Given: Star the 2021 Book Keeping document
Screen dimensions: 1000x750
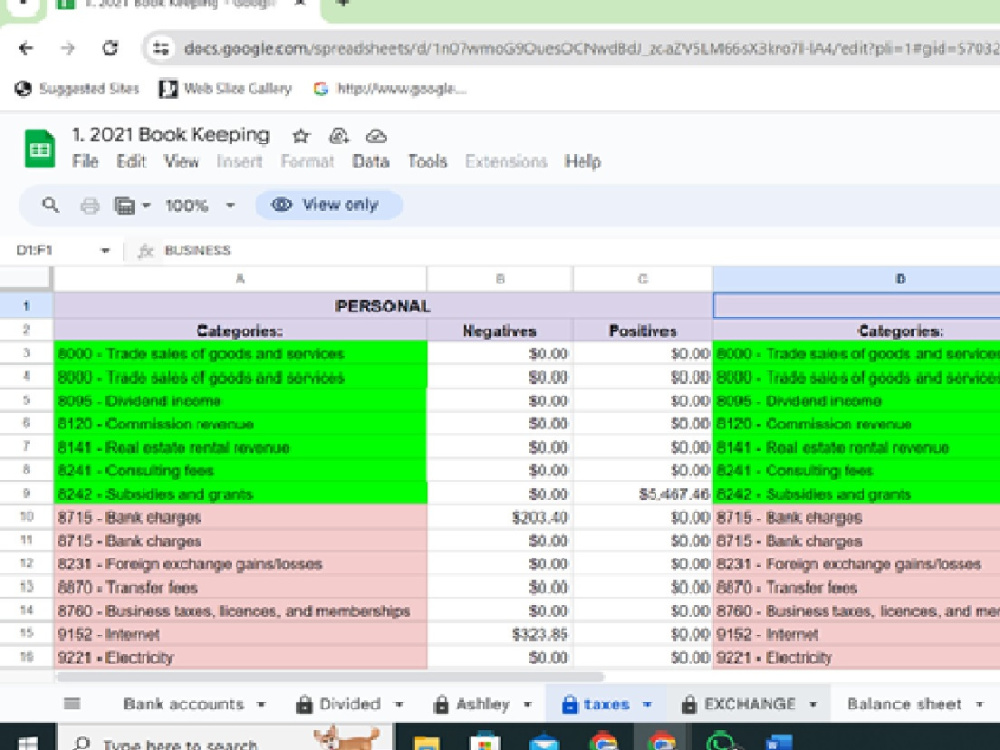Looking at the screenshot, I should (301, 136).
